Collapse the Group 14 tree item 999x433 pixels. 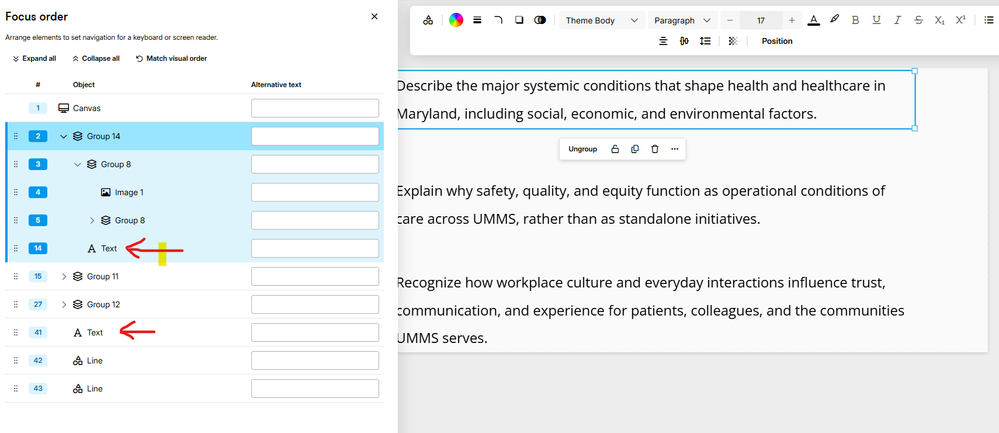pos(64,136)
